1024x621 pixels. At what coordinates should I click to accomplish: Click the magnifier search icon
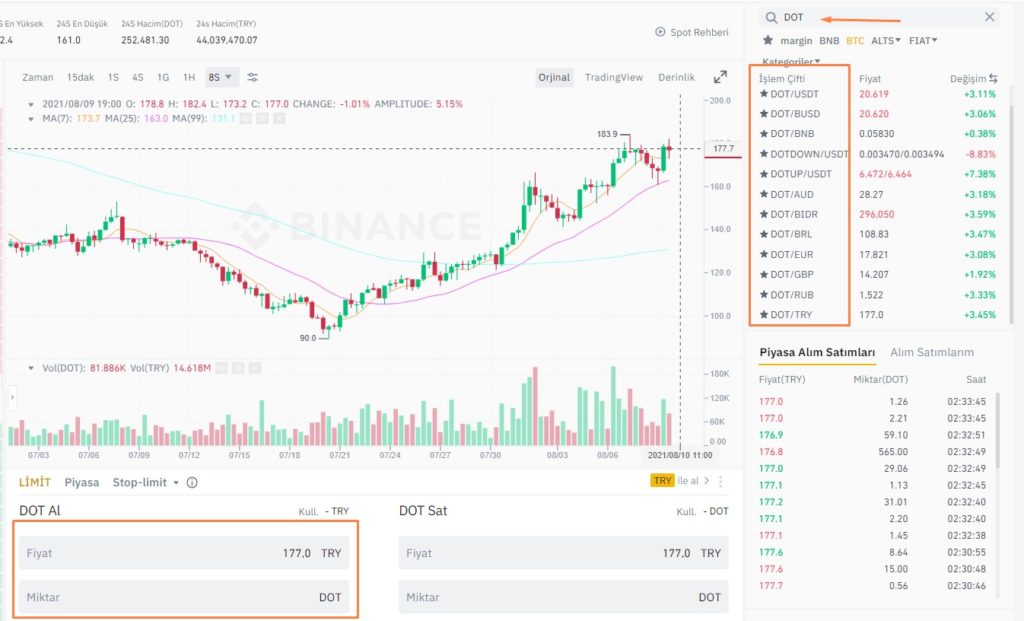[771, 18]
